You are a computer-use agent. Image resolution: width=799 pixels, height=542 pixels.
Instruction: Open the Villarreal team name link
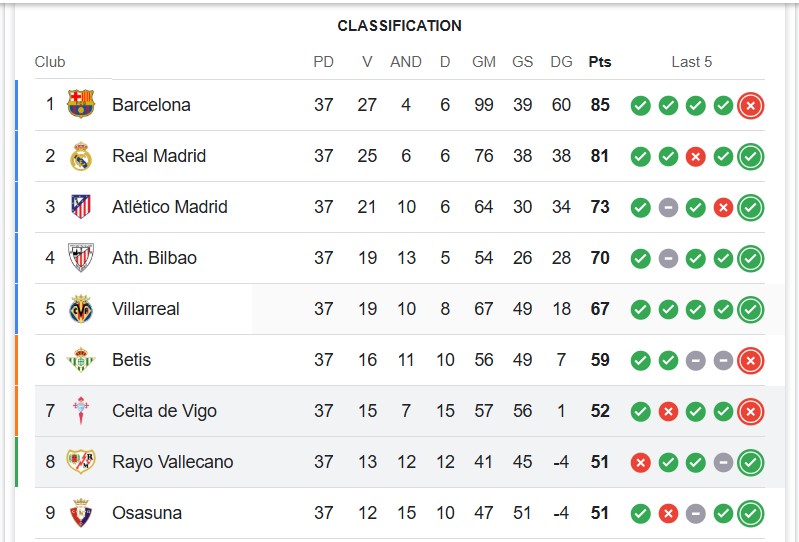point(146,309)
